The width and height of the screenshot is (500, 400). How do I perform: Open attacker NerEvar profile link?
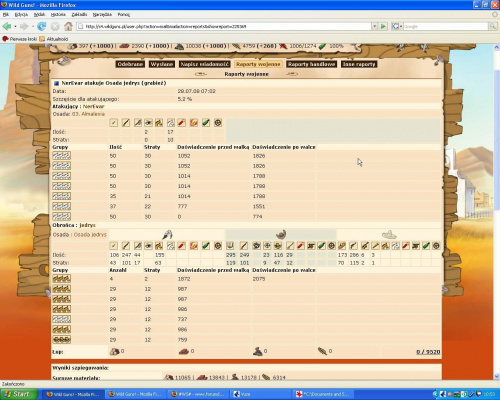point(94,107)
